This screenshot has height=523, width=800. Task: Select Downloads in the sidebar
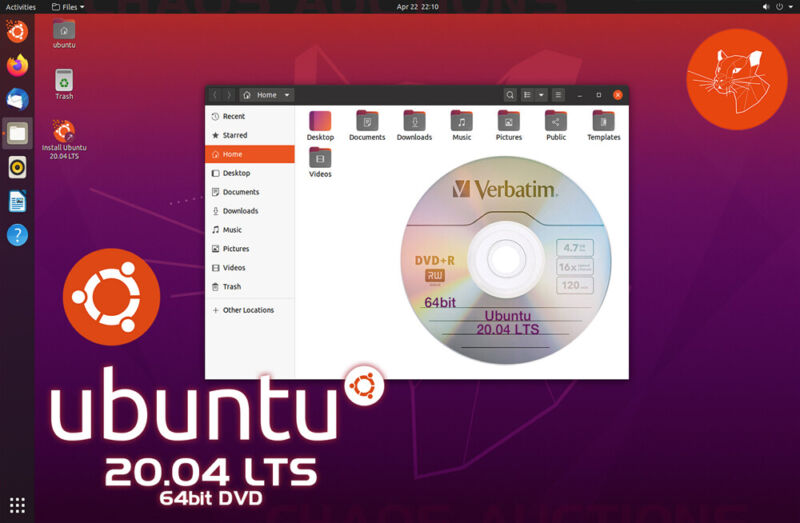click(x=250, y=211)
